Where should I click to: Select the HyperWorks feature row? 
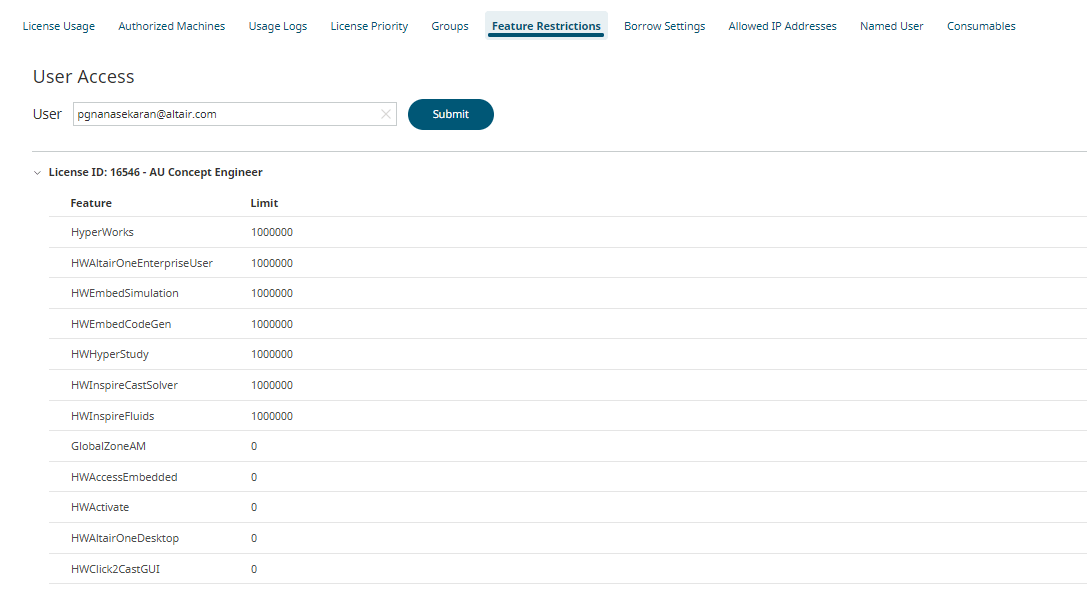(x=568, y=232)
